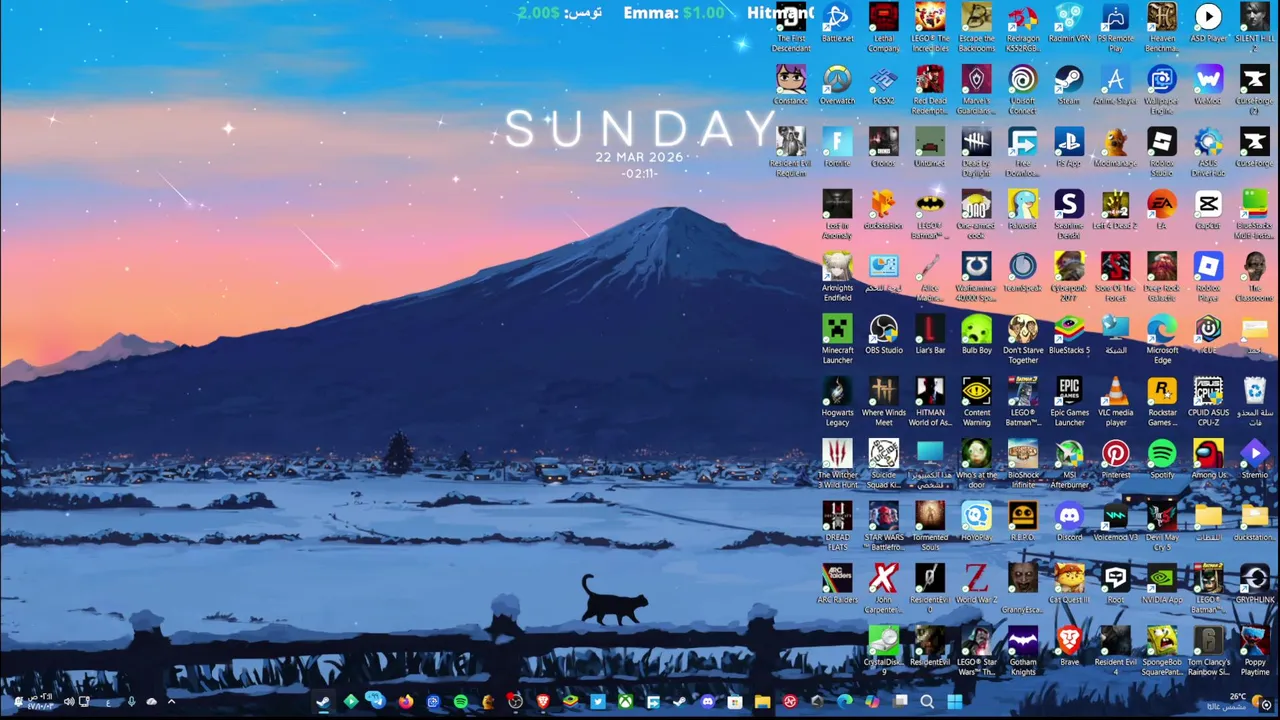Launch The Witcher 3 Wild Hunt icon
The height and width of the screenshot is (720, 1280).
pos(837,463)
